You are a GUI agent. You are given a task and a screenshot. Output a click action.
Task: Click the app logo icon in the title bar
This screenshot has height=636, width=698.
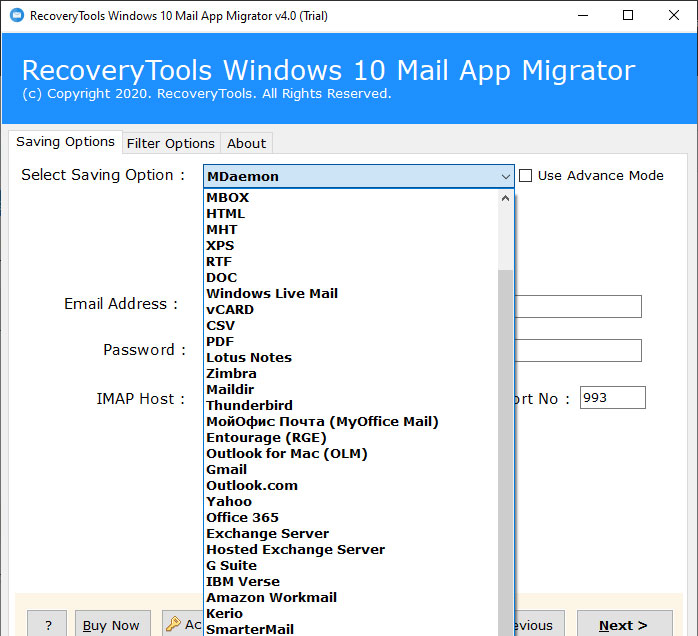coord(17,16)
